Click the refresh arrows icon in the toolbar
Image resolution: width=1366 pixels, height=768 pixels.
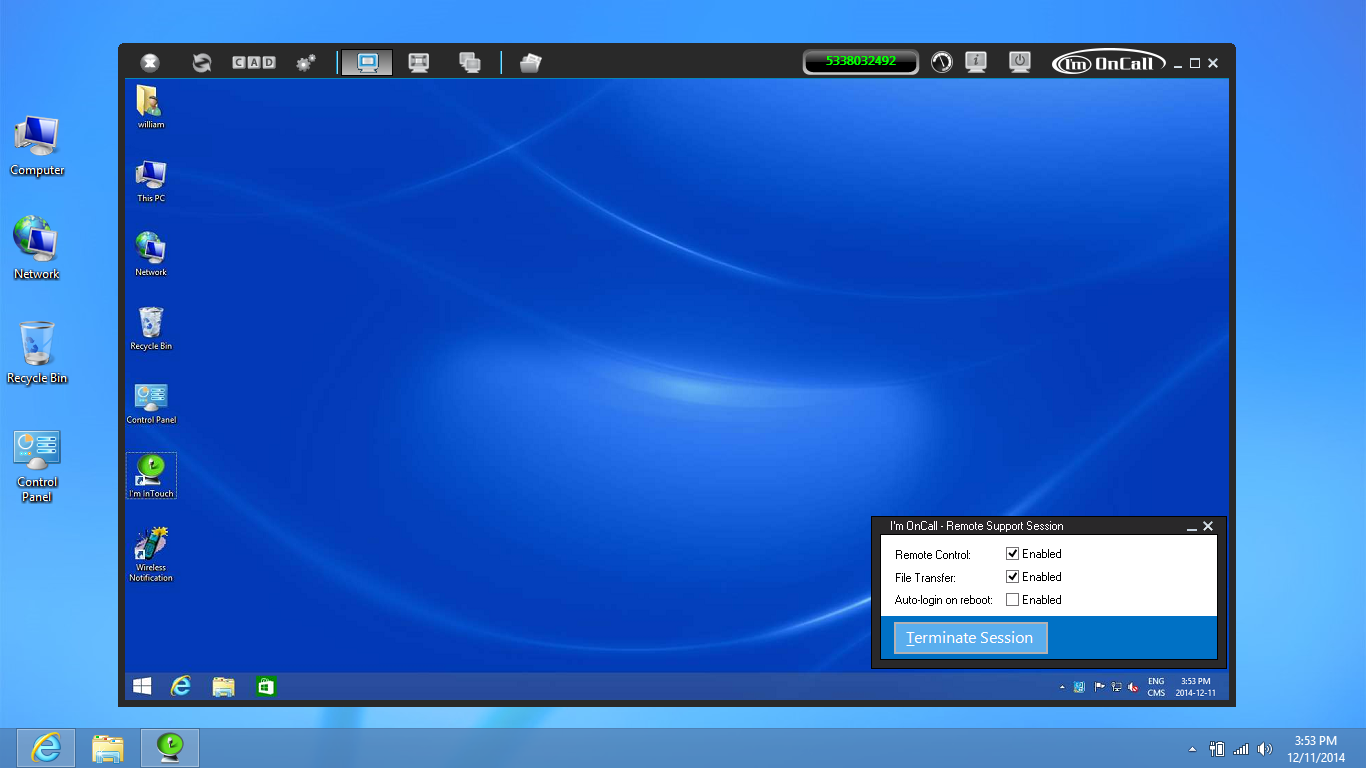point(202,63)
